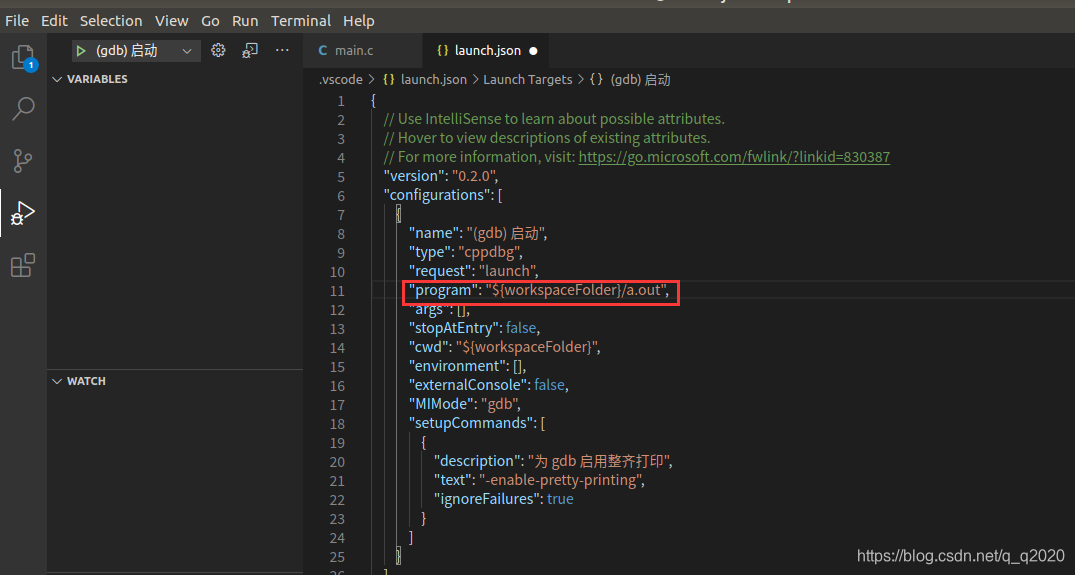Click the "-enable-pretty-printing" text value
1075x575 pixels.
pyautogui.click(x=560, y=480)
